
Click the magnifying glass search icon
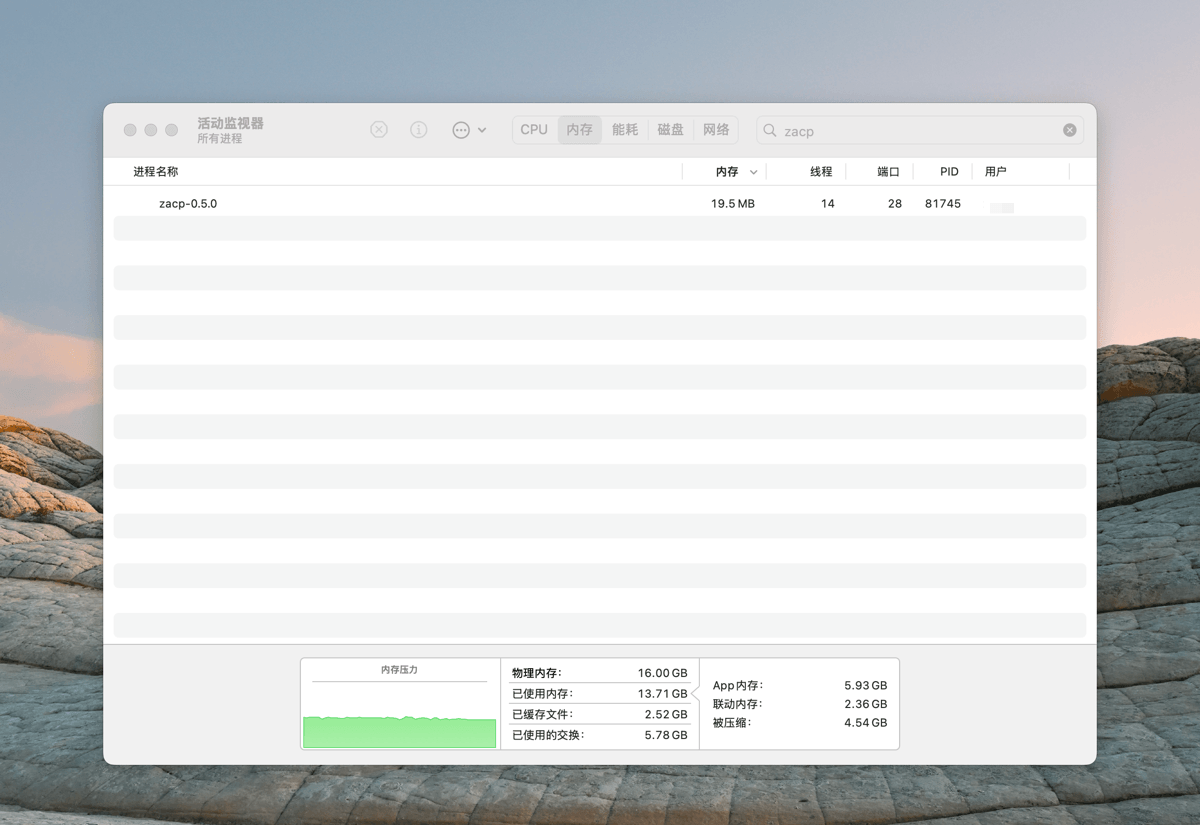pos(770,130)
